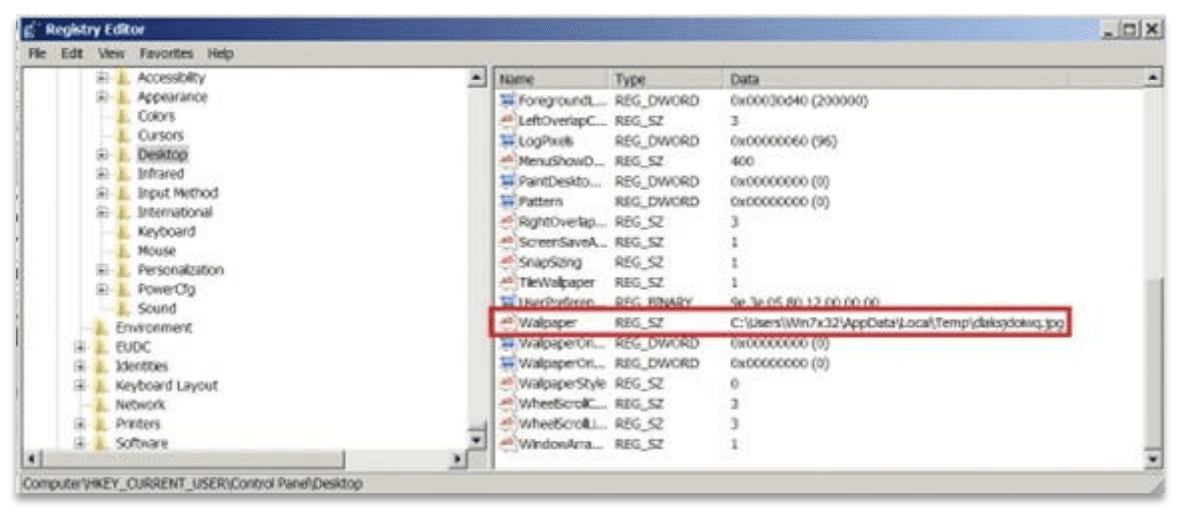Screen dimensions: 1179x512
Task: Click the tree pane horizontal scroll-right arrow
Action: (x=459, y=458)
